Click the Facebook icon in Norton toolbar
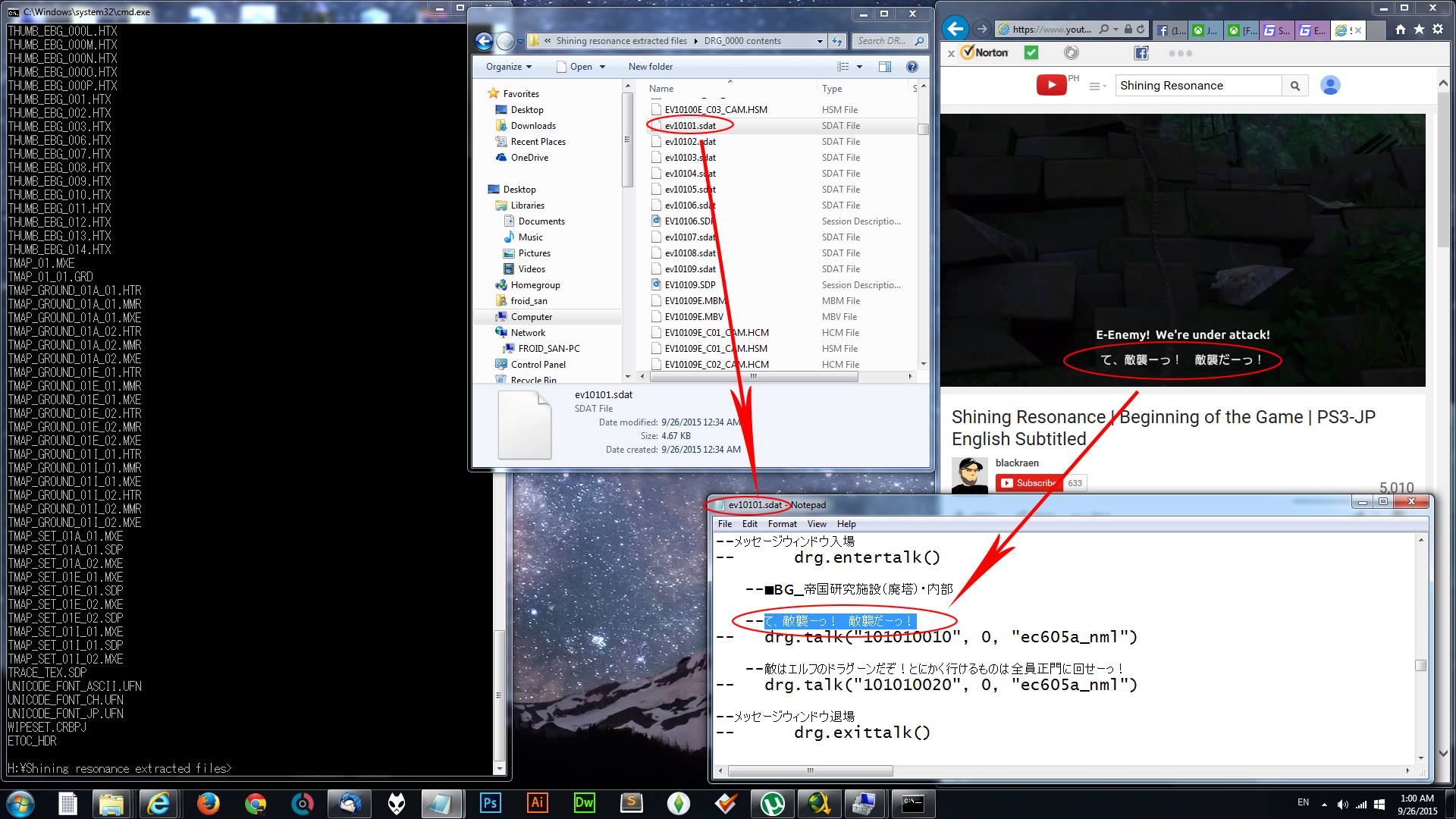This screenshot has height=819, width=1456. coord(1141,52)
